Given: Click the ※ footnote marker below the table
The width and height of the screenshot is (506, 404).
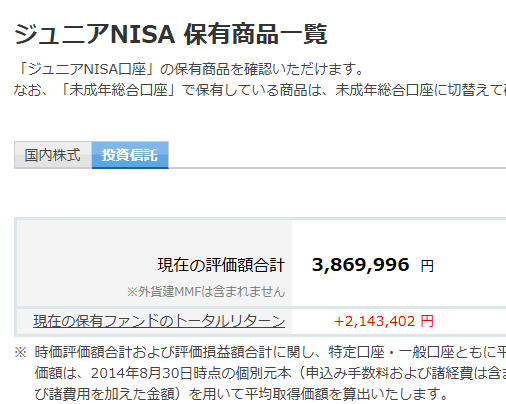Looking at the screenshot, I should tap(20, 352).
